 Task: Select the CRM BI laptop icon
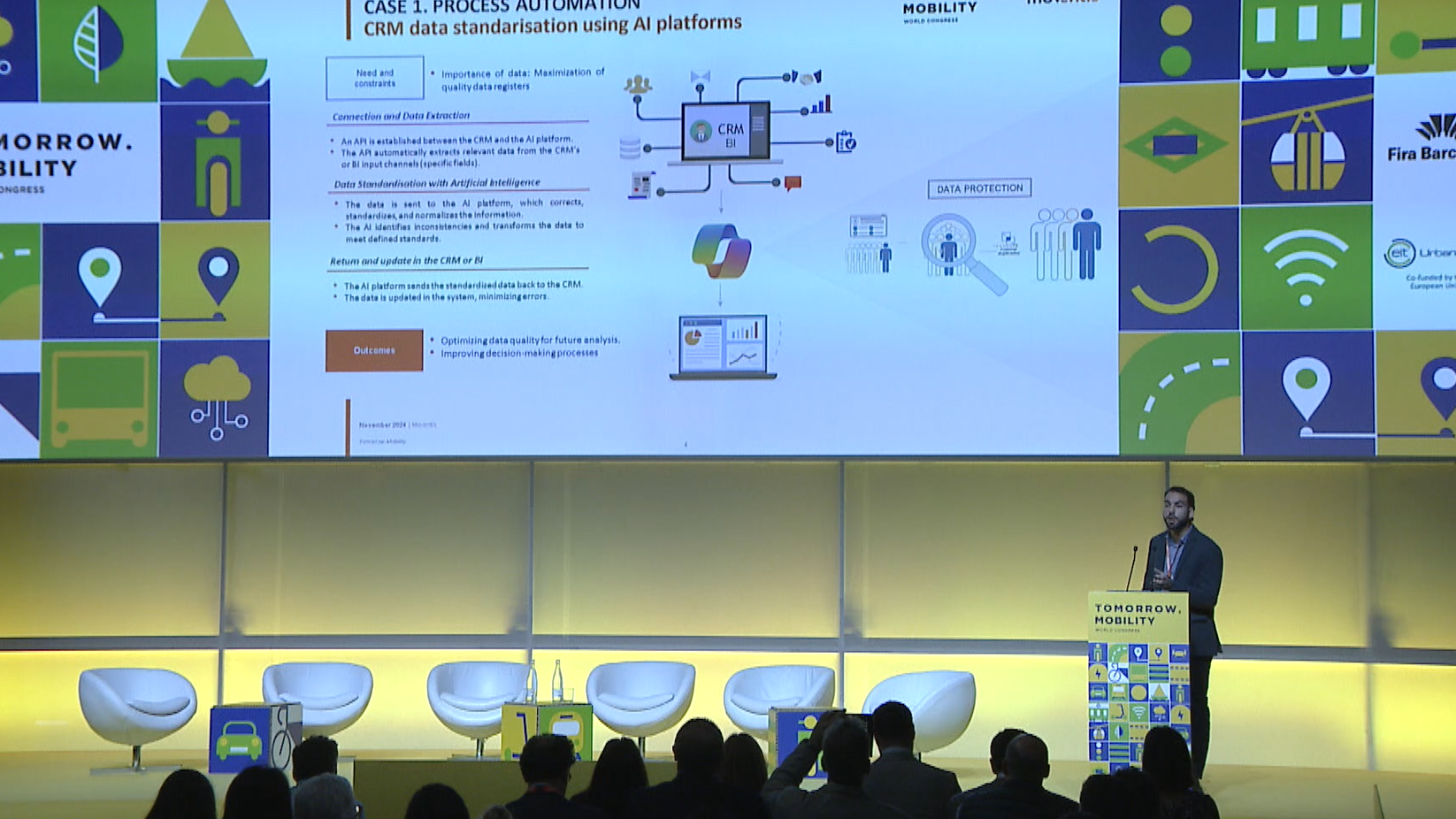point(725,133)
